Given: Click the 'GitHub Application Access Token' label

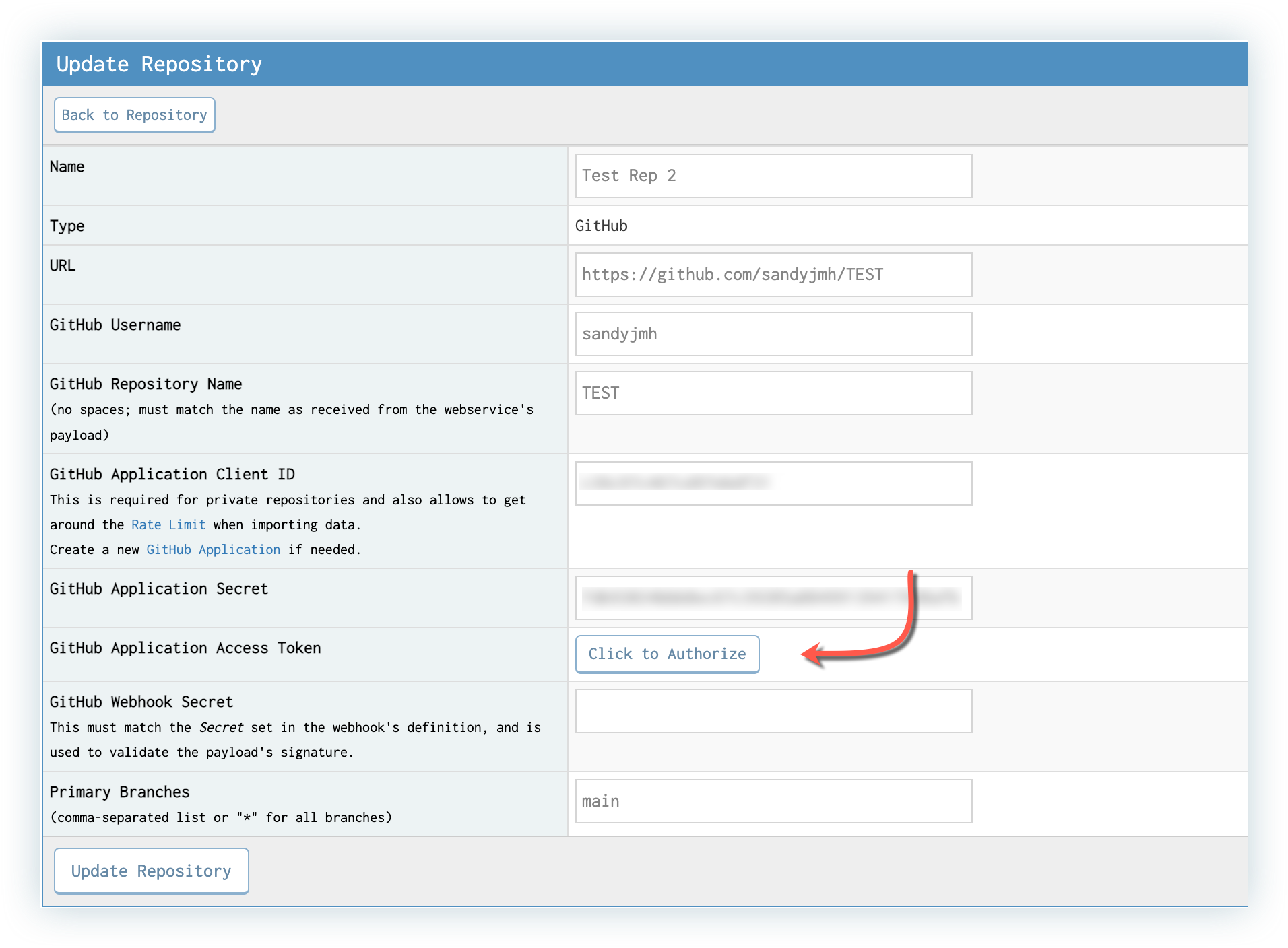Looking at the screenshot, I should click(185, 648).
